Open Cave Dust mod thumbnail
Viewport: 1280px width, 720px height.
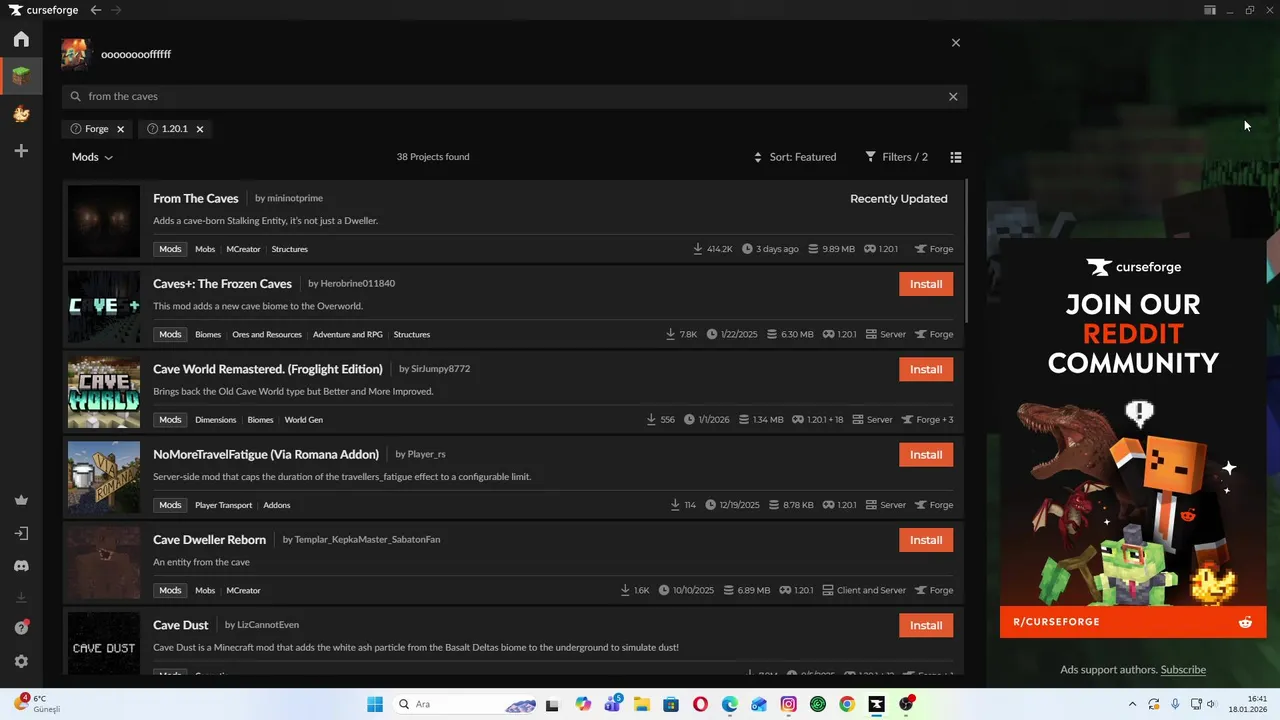click(104, 643)
